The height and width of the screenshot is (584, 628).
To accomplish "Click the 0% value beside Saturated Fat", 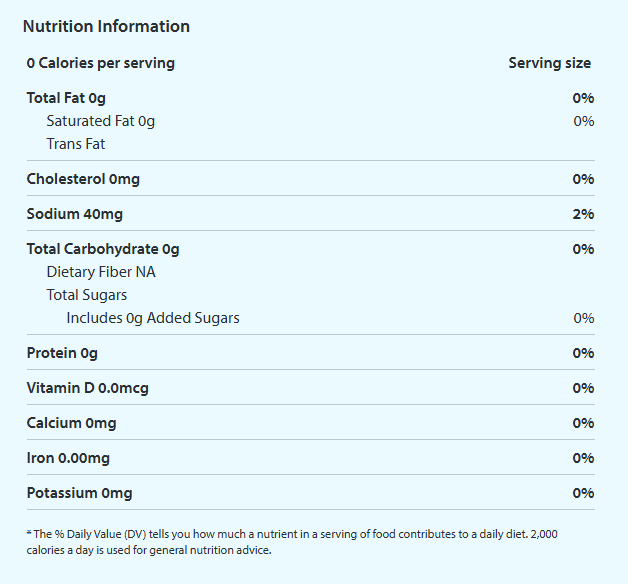I will point(584,121).
